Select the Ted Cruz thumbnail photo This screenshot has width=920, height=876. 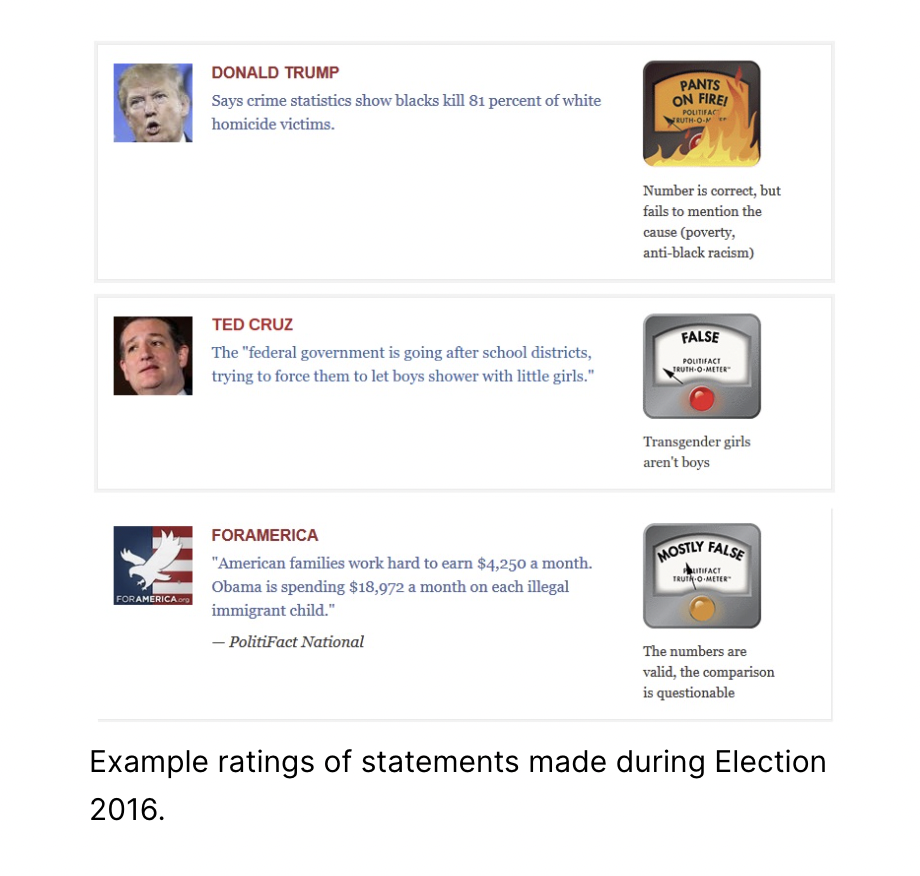153,356
